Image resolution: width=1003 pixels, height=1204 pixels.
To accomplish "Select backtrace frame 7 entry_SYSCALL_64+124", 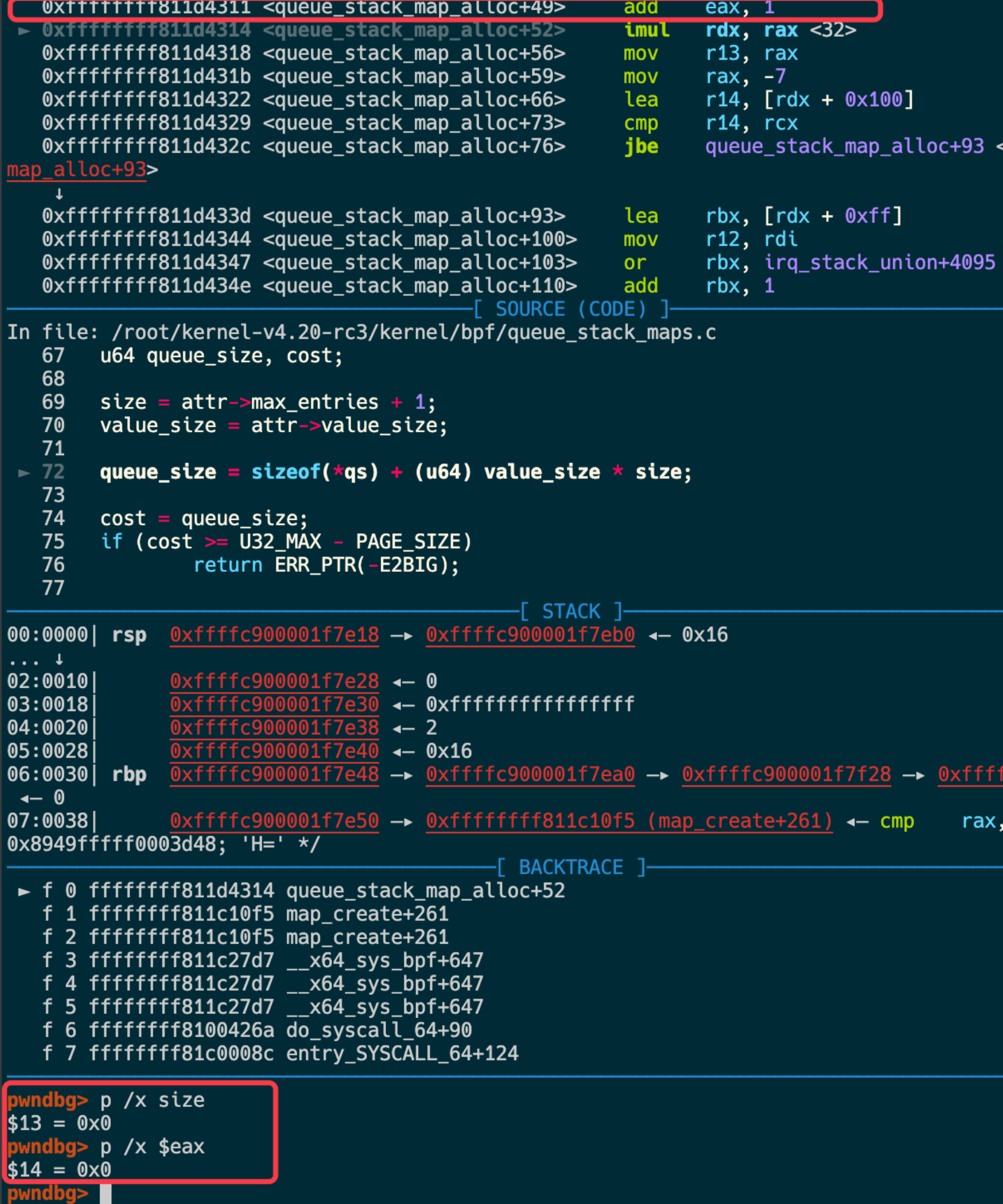I will 279,1054.
